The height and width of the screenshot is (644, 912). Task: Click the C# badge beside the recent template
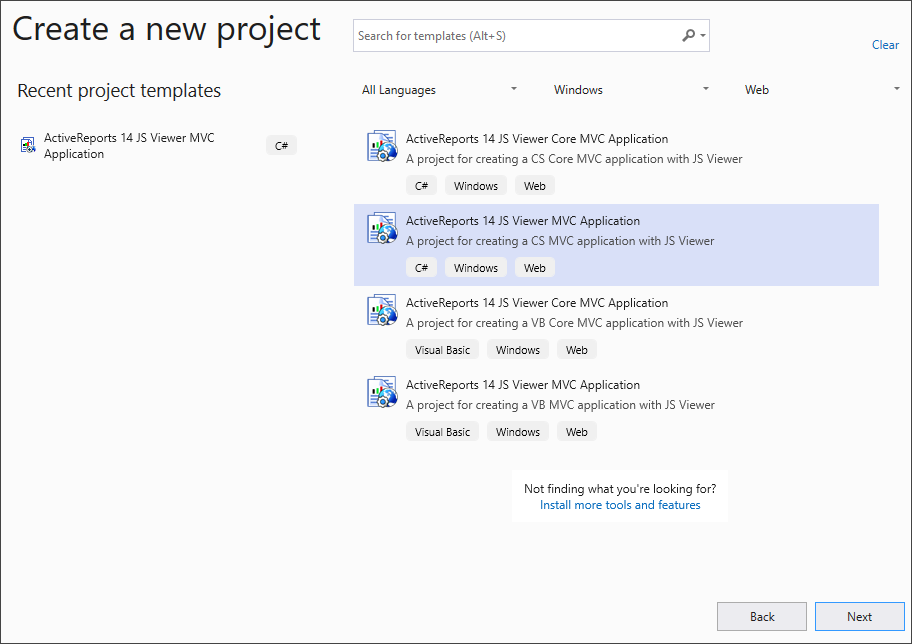coord(281,144)
